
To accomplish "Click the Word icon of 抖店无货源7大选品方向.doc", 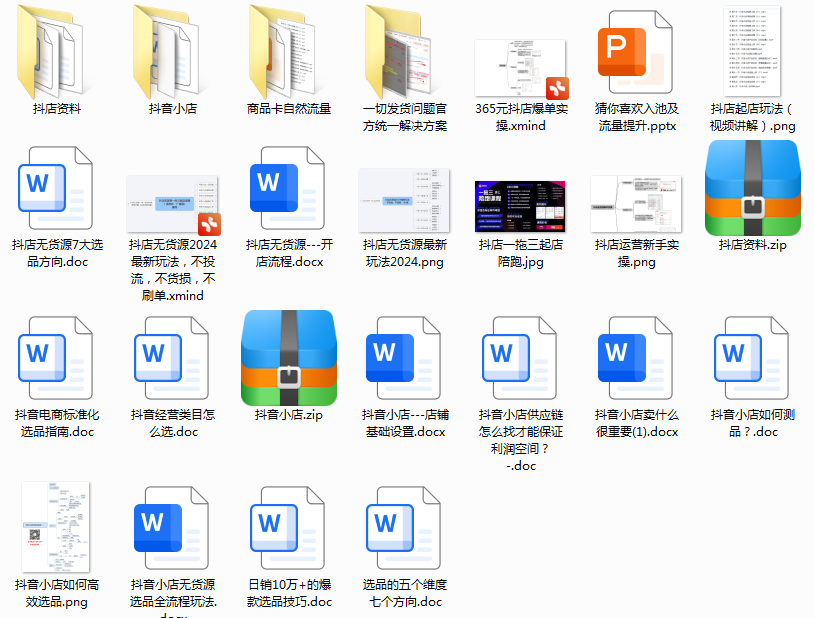I will 56,188.
